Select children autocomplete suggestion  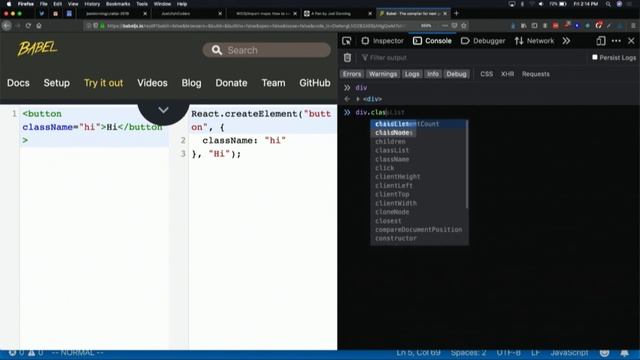pyautogui.click(x=418, y=142)
